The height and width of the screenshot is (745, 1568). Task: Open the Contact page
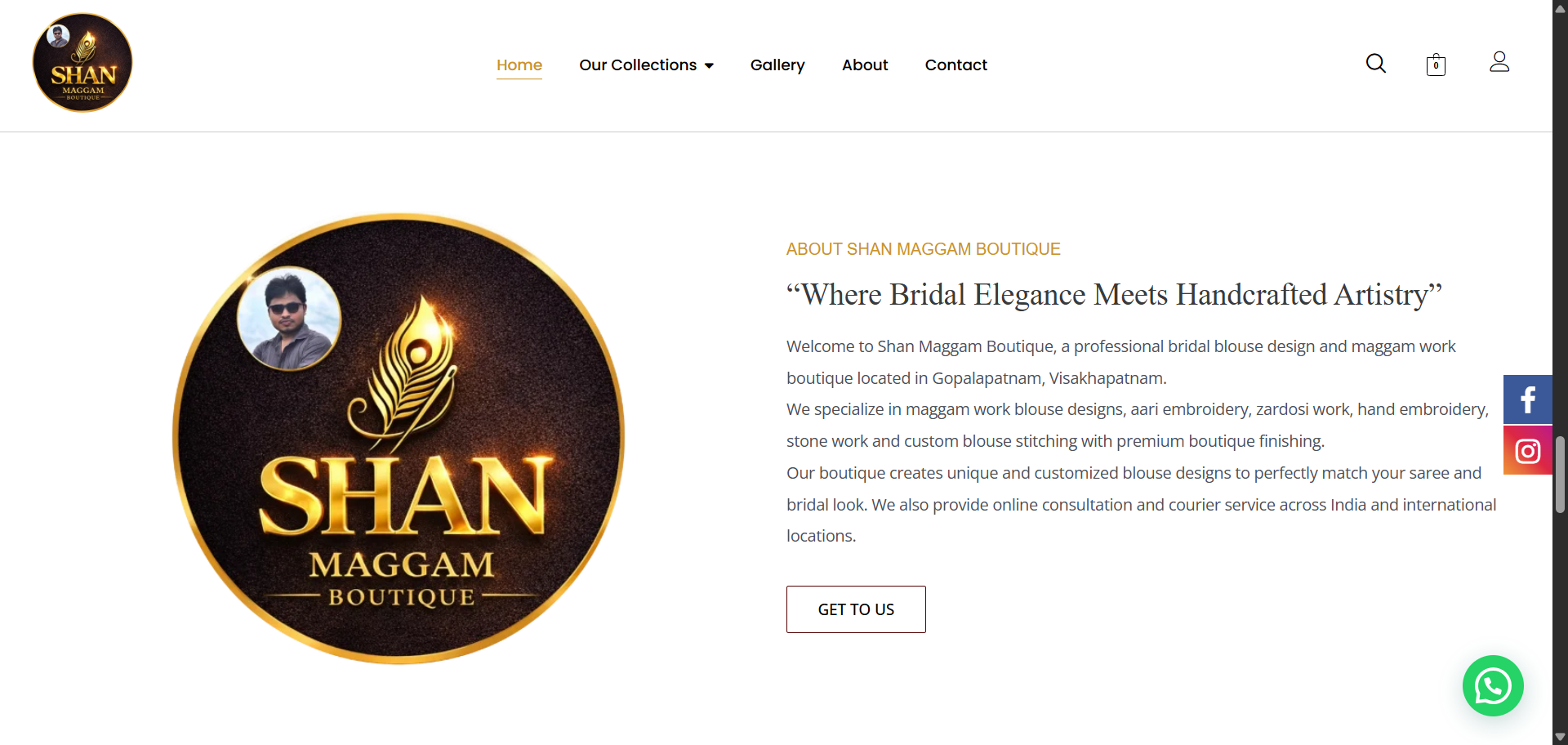(x=956, y=65)
